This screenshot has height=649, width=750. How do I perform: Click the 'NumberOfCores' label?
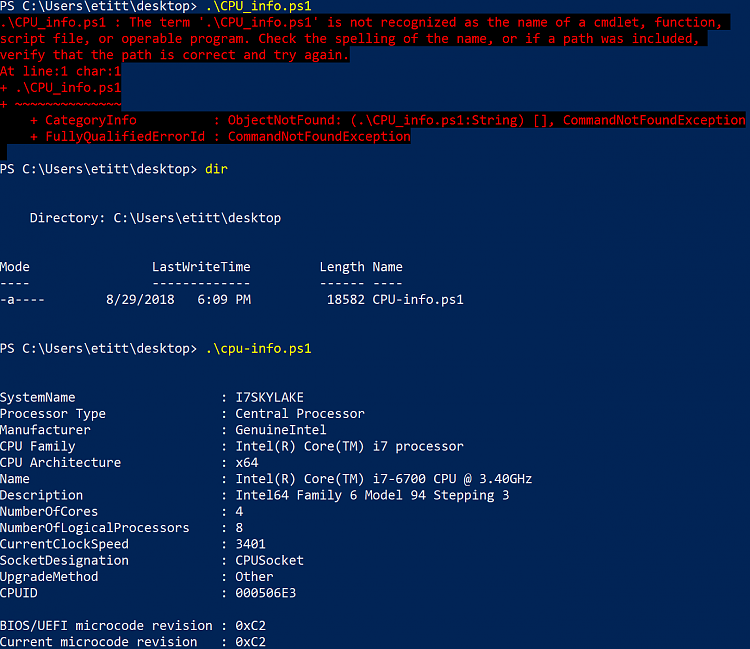coord(49,511)
